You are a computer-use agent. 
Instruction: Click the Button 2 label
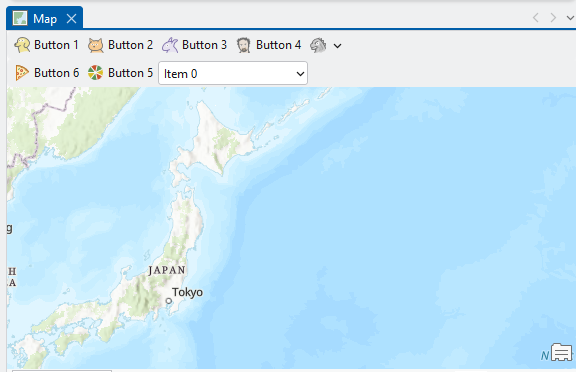[130, 45]
